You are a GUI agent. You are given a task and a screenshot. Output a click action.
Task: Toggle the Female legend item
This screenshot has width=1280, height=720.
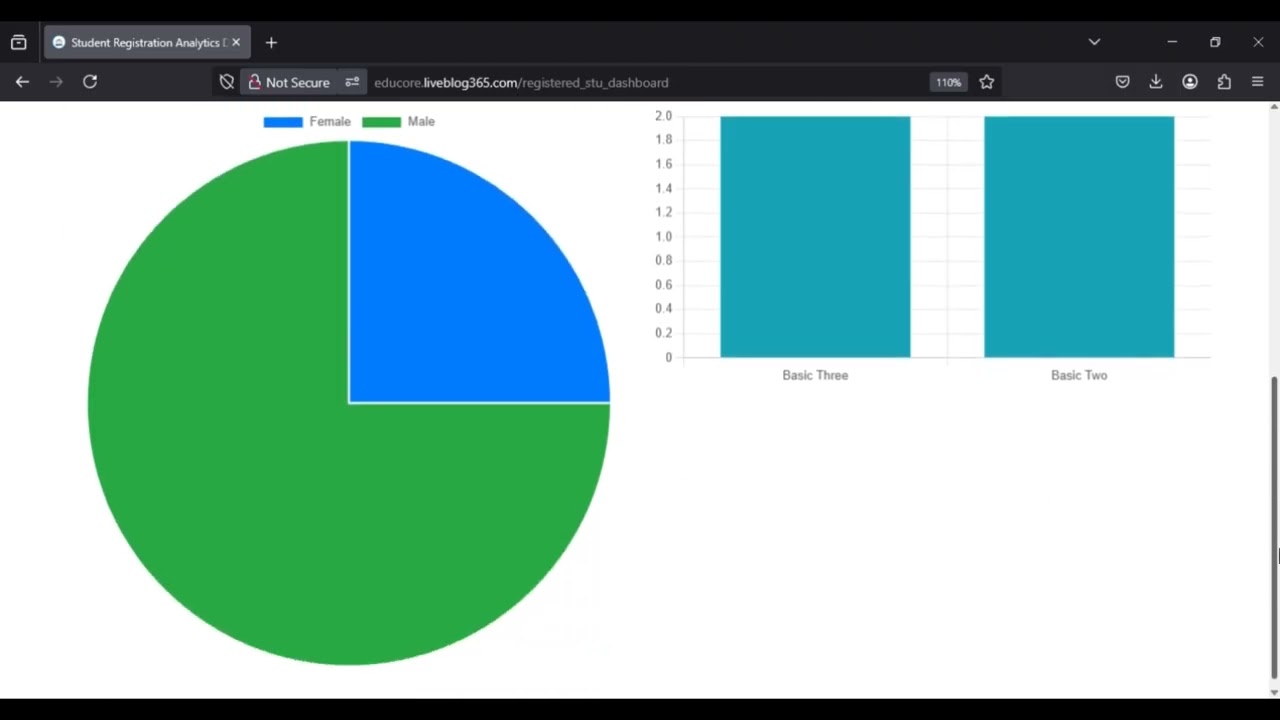pos(307,121)
